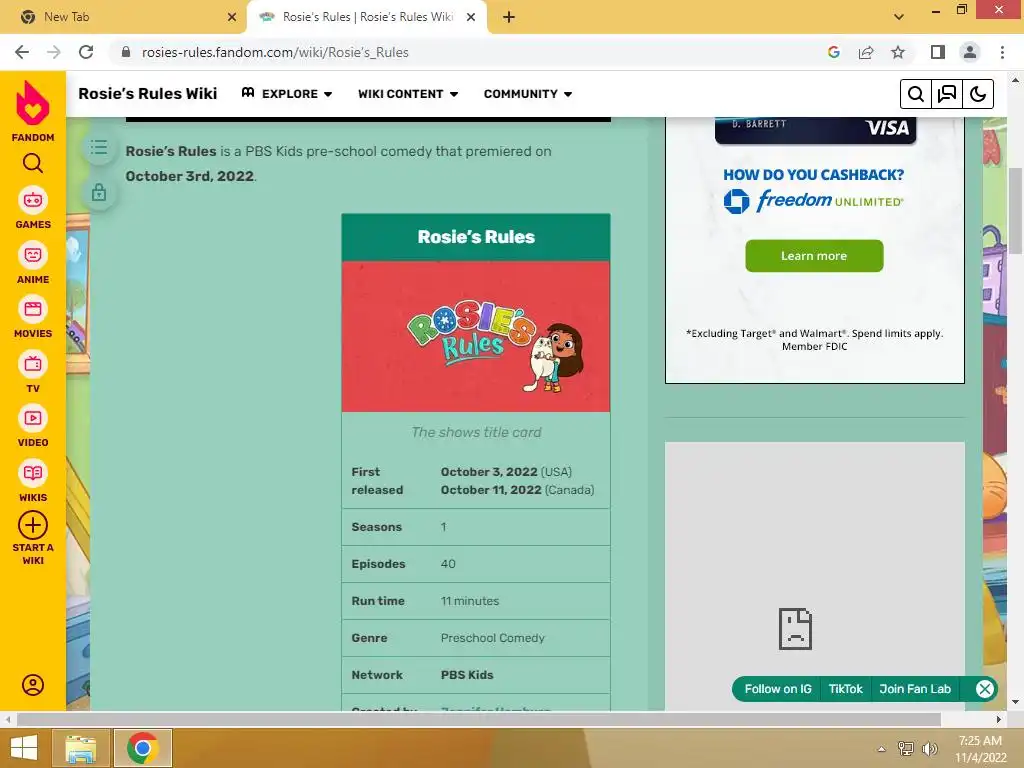Click the 11 minutes run time value

pos(470,601)
